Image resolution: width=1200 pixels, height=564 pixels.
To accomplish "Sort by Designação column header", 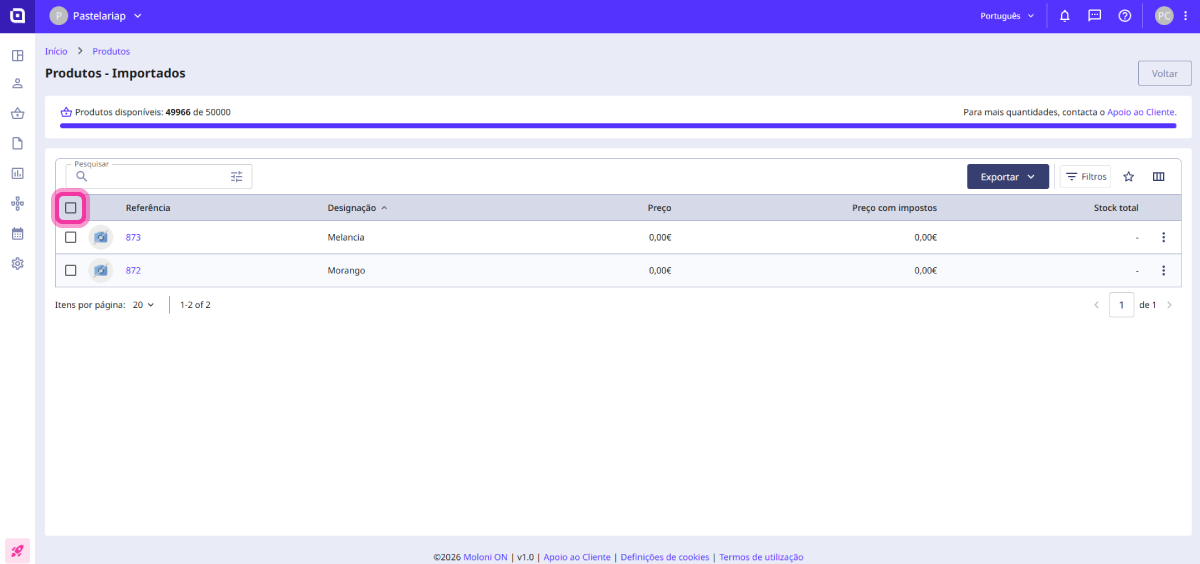I will coord(357,208).
